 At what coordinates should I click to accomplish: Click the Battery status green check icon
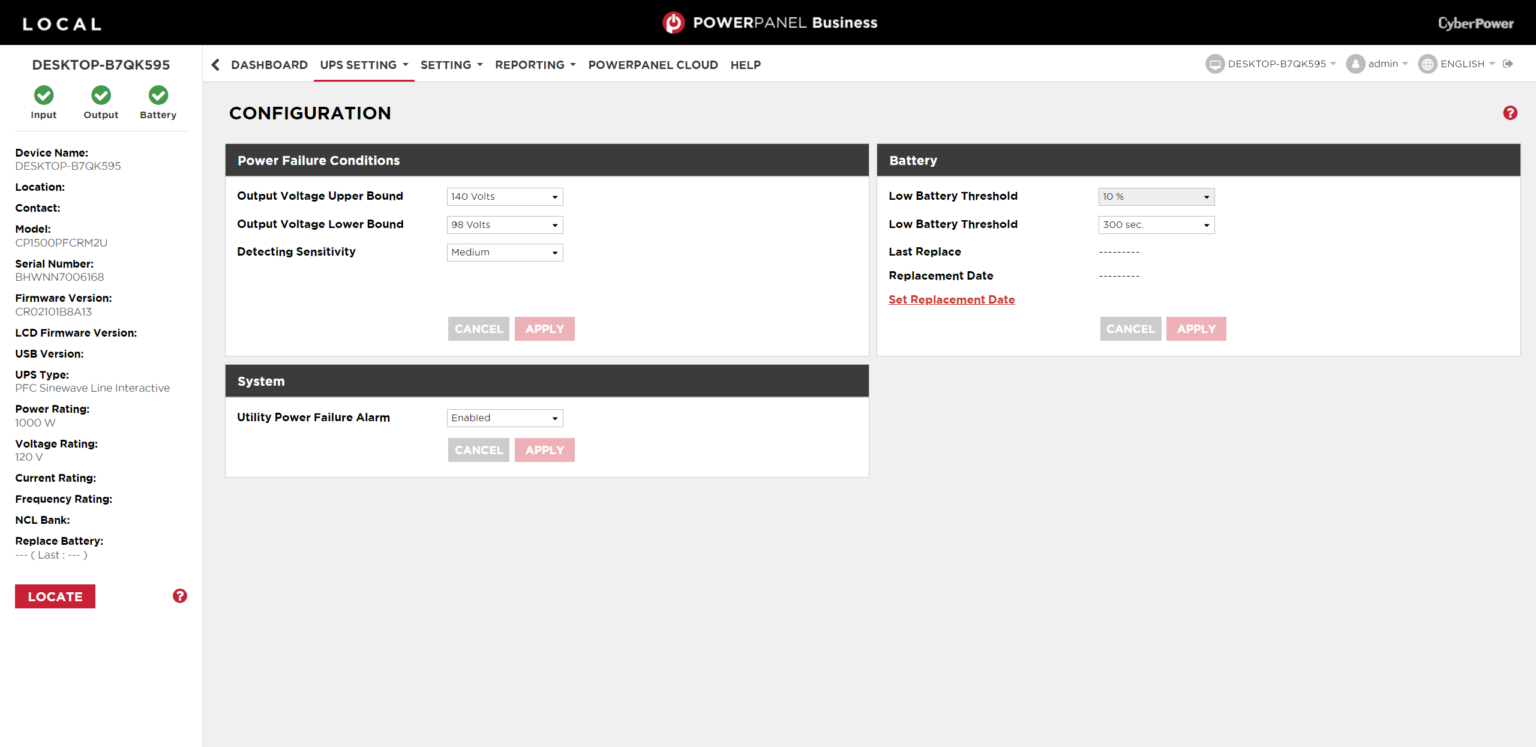point(158,95)
